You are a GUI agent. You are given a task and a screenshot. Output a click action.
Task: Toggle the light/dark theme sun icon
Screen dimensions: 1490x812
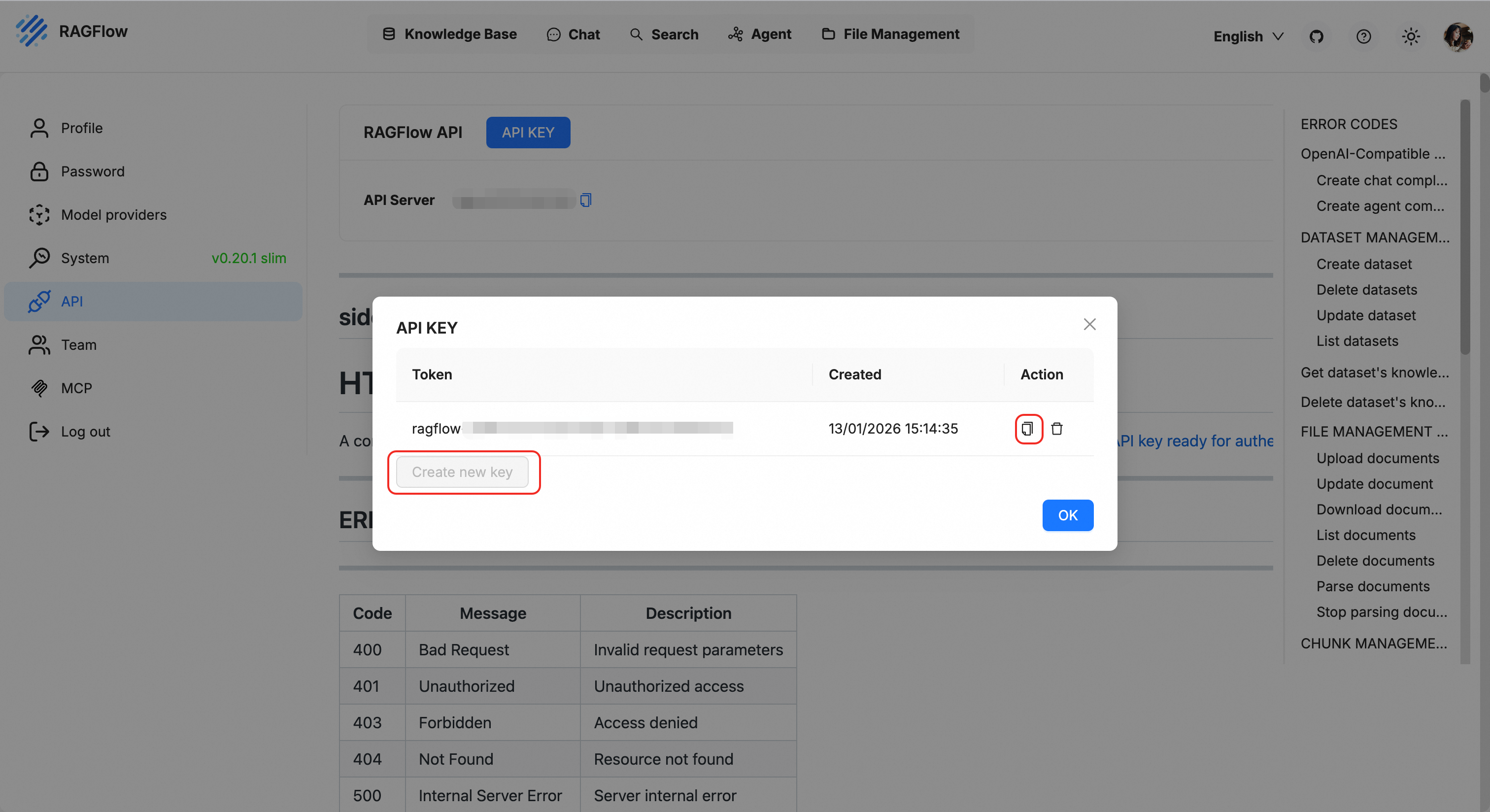coord(1411,36)
